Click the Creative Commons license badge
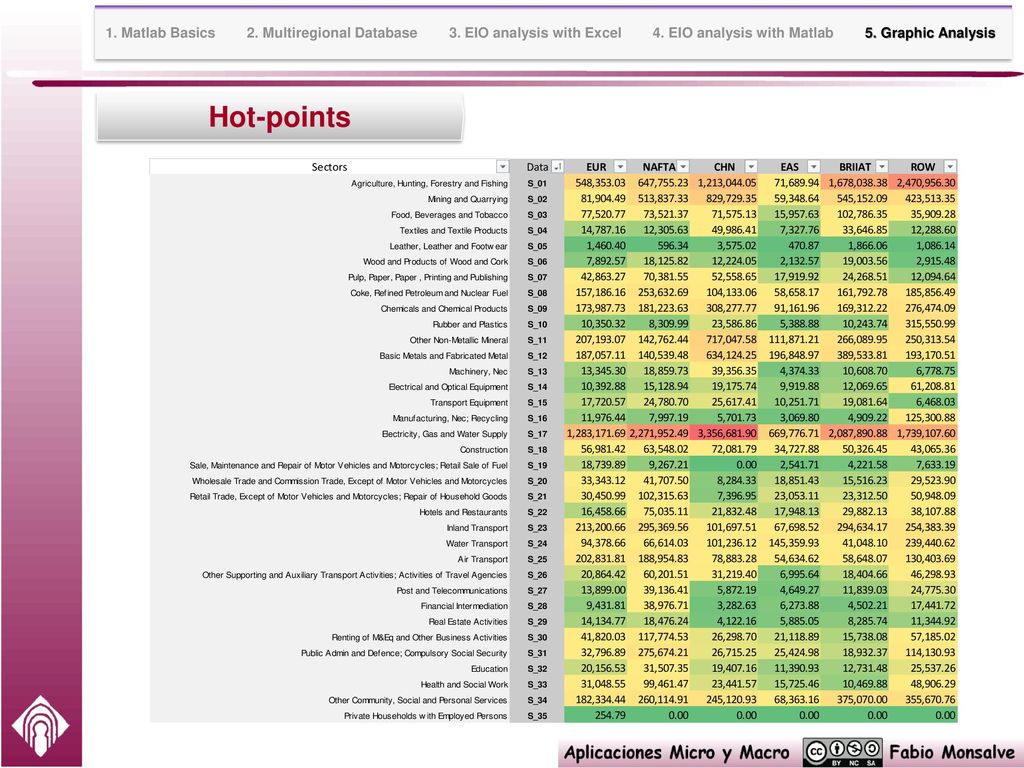 842,752
